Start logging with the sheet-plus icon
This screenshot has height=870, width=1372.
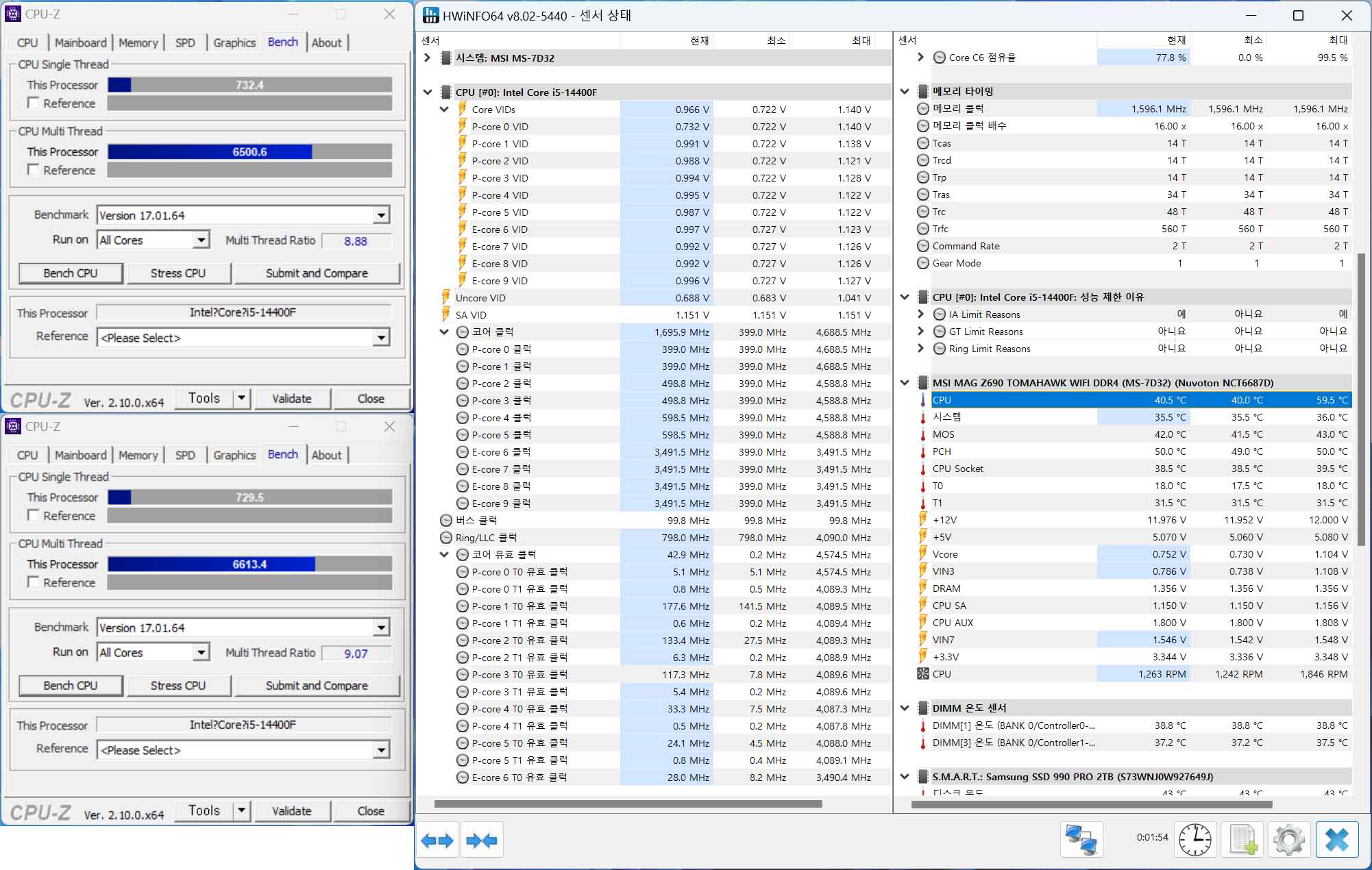pos(1243,840)
